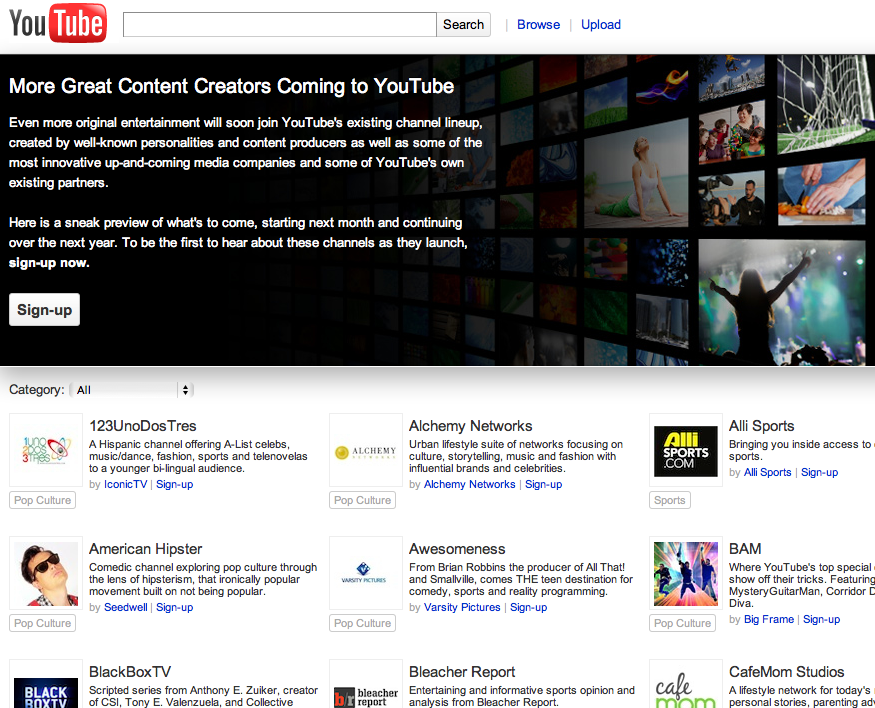Open the Browse link
Screen dimensions: 875x708
point(538,25)
